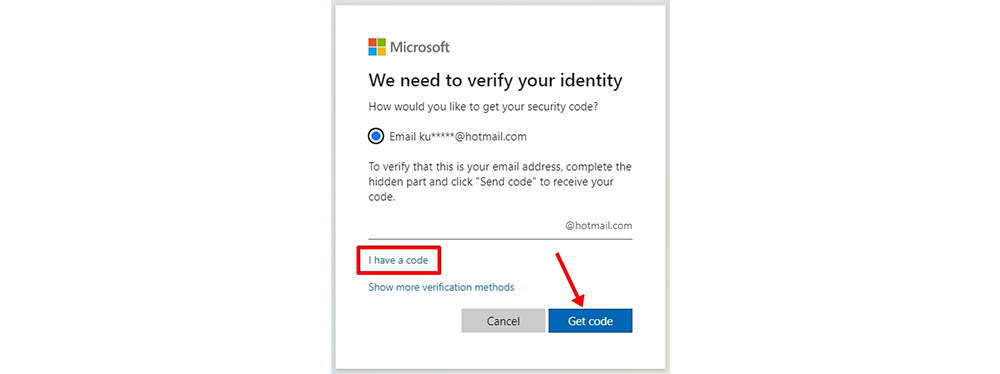Click the verification instructions paragraph
The image size is (1000, 374).
tap(500, 183)
